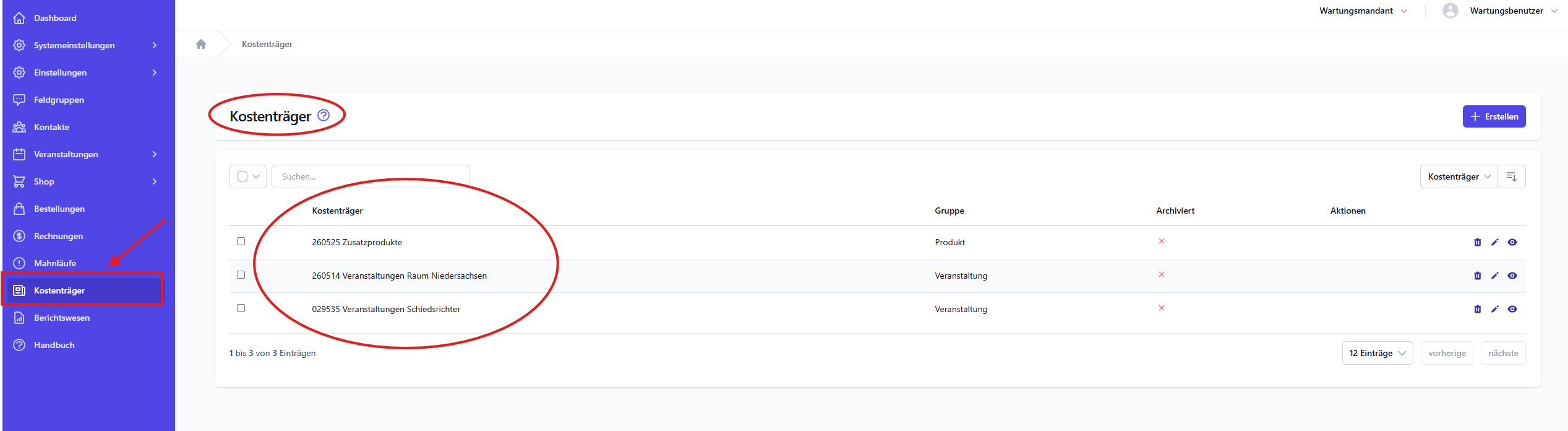
Task: Click the Kontakte people icon
Action: click(x=19, y=127)
